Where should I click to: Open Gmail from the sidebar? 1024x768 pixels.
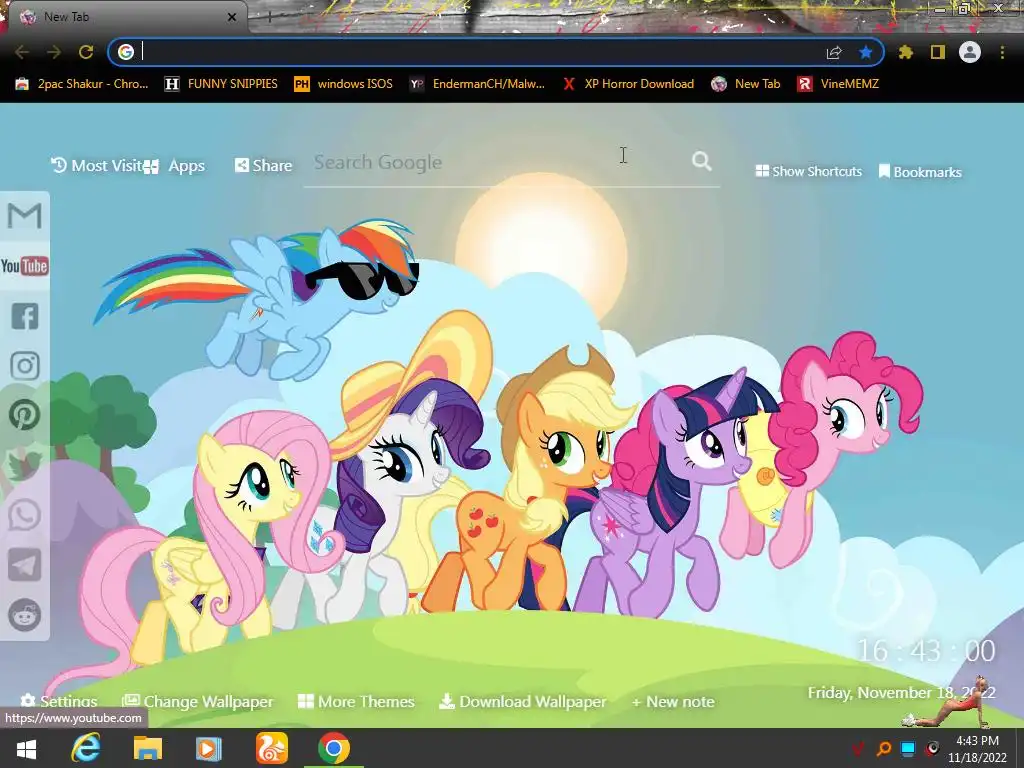point(25,216)
